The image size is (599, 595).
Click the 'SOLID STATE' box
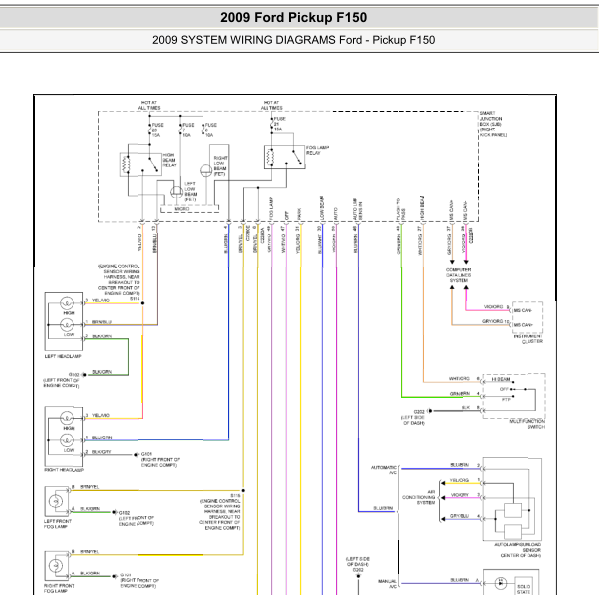pyautogui.click(x=523, y=587)
